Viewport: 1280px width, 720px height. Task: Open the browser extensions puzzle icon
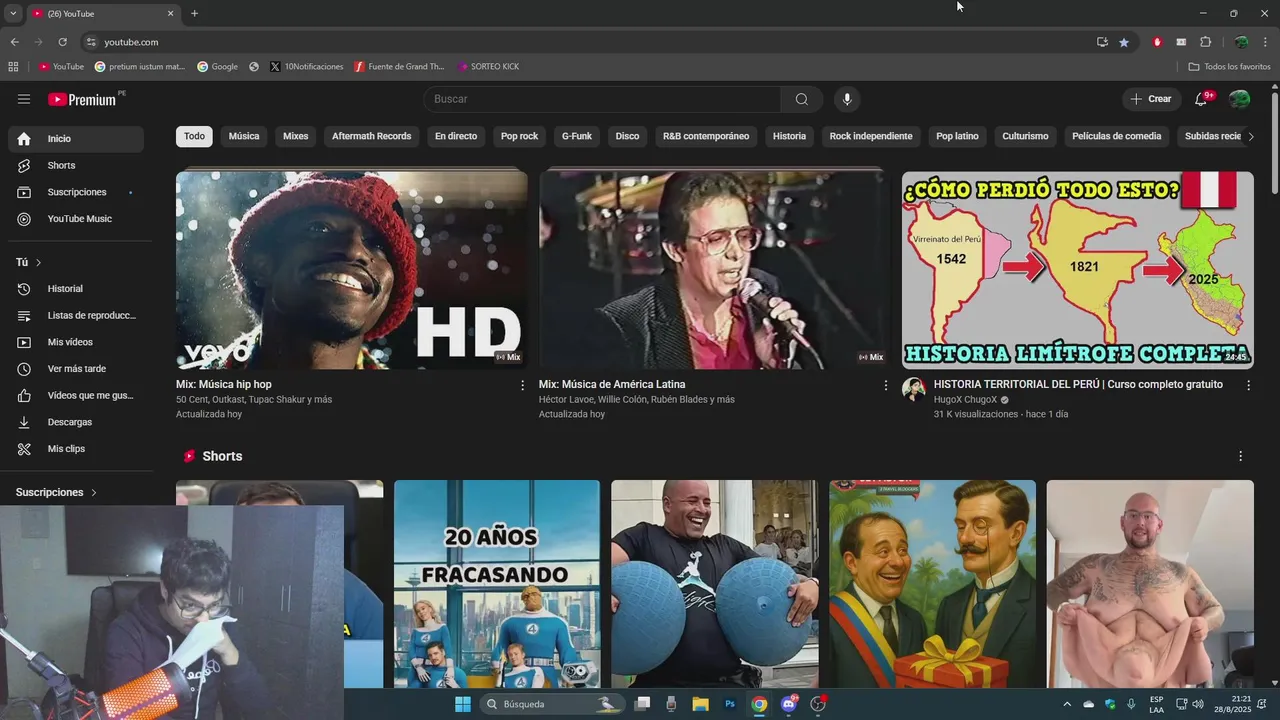tap(1205, 42)
